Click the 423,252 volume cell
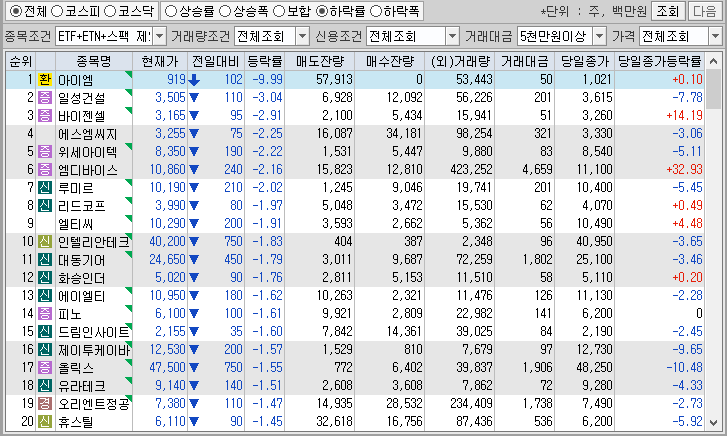The image size is (727, 436). (471, 170)
